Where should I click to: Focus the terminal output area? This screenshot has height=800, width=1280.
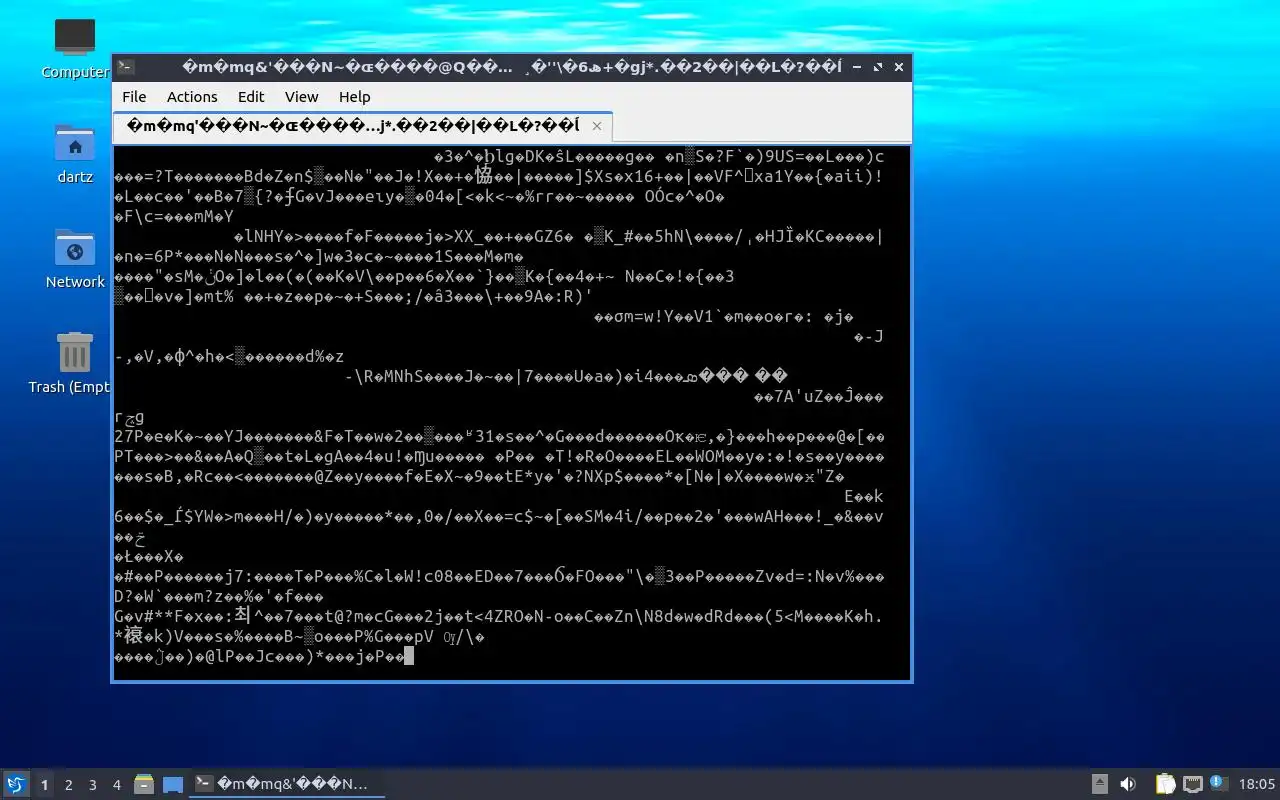click(512, 412)
